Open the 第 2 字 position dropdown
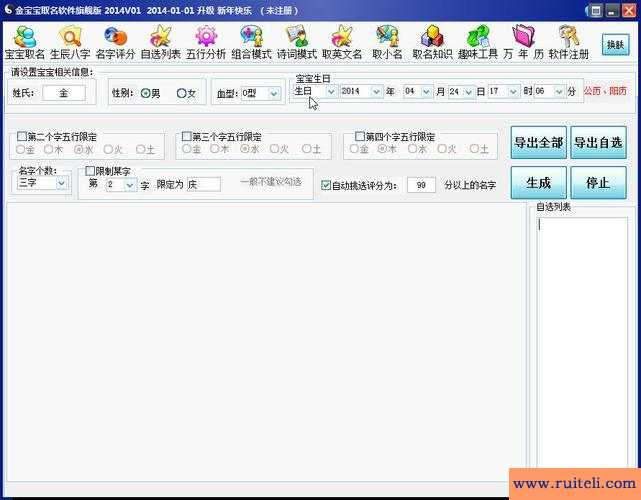Image resolution: width=641 pixels, height=500 pixels. click(130, 185)
